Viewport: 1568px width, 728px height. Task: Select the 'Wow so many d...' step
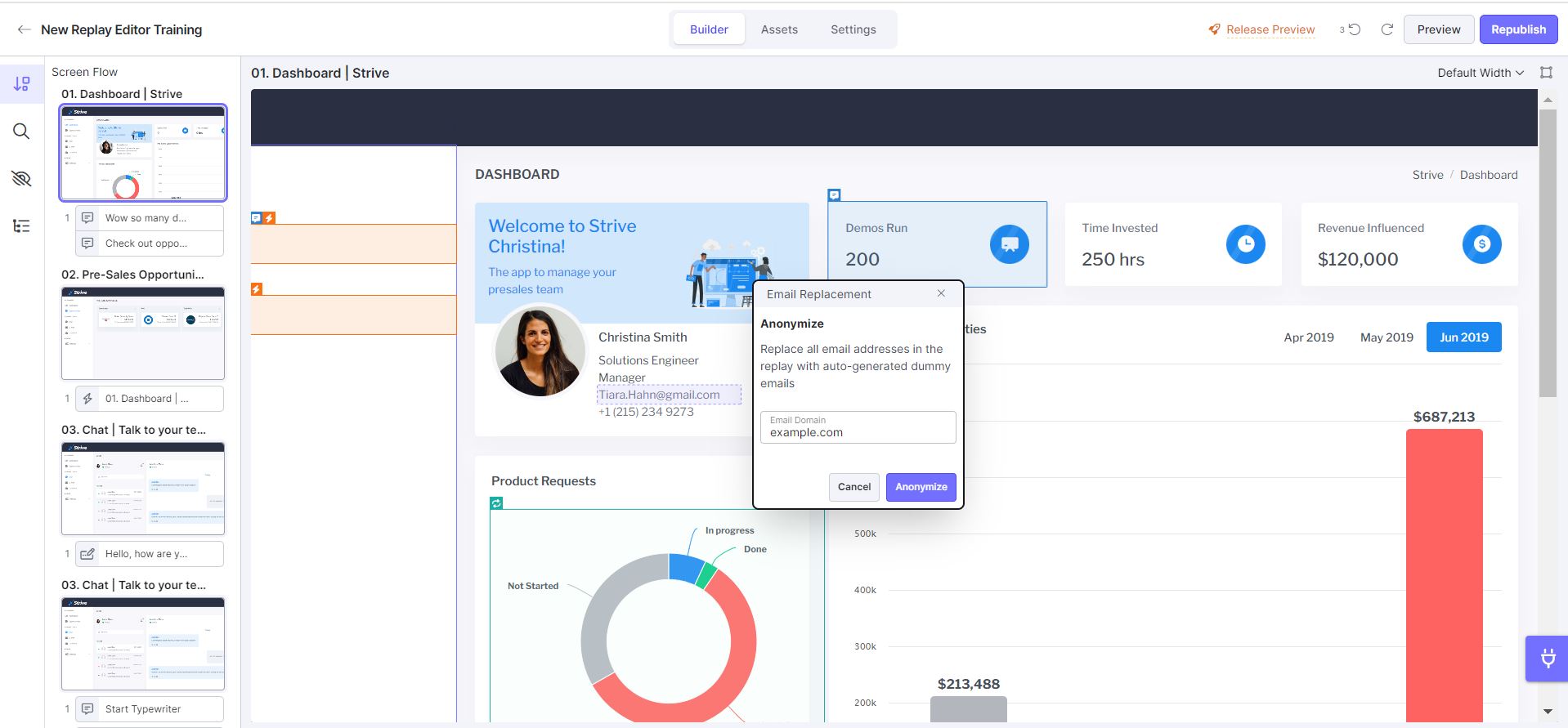pos(150,218)
